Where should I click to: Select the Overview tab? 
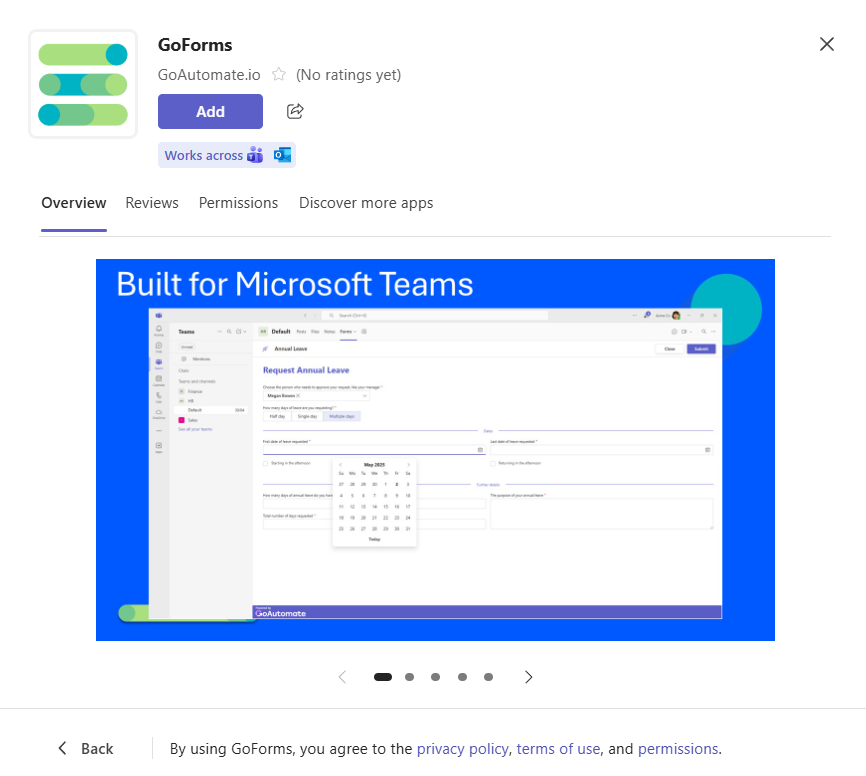tap(74, 203)
